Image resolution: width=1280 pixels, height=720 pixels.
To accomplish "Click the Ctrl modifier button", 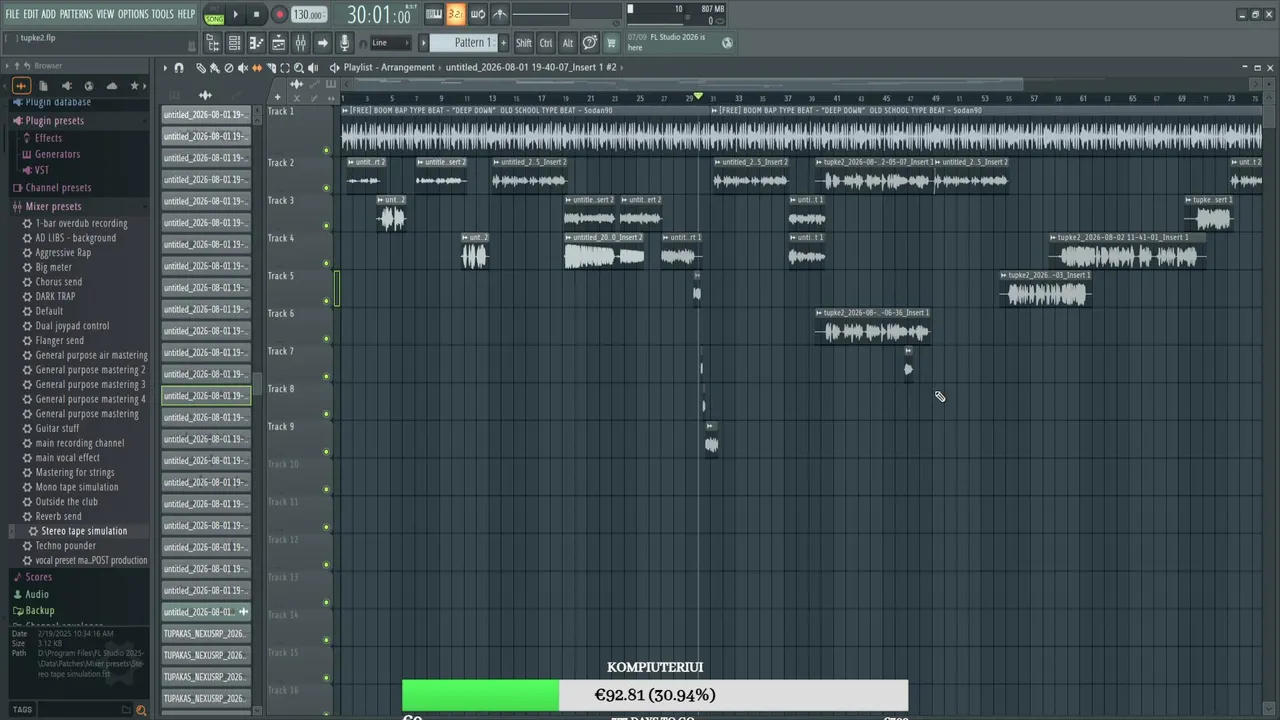I will tap(546, 43).
